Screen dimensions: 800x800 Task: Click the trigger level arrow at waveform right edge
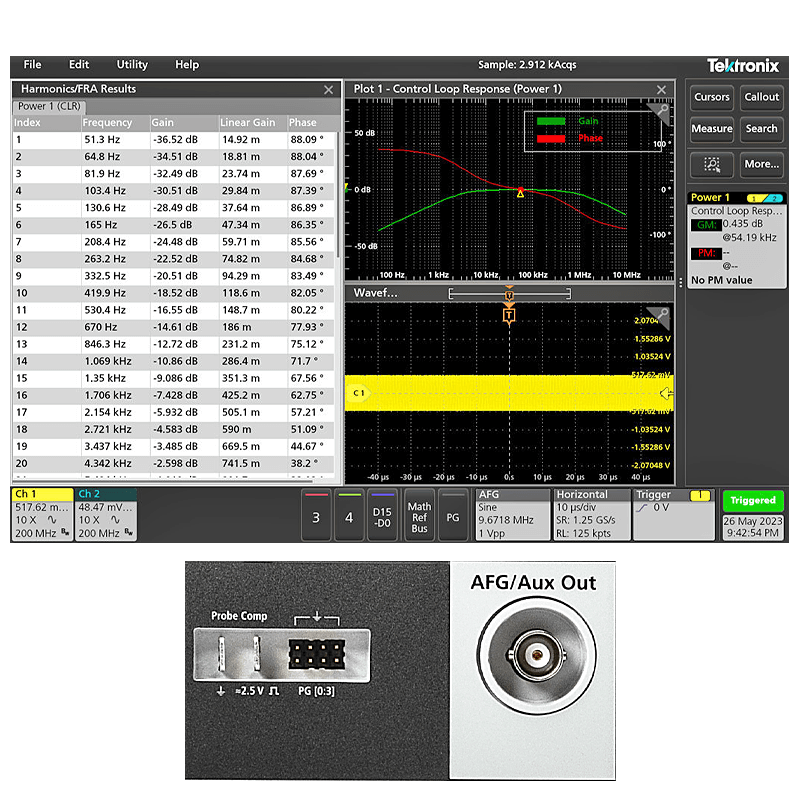click(667, 394)
